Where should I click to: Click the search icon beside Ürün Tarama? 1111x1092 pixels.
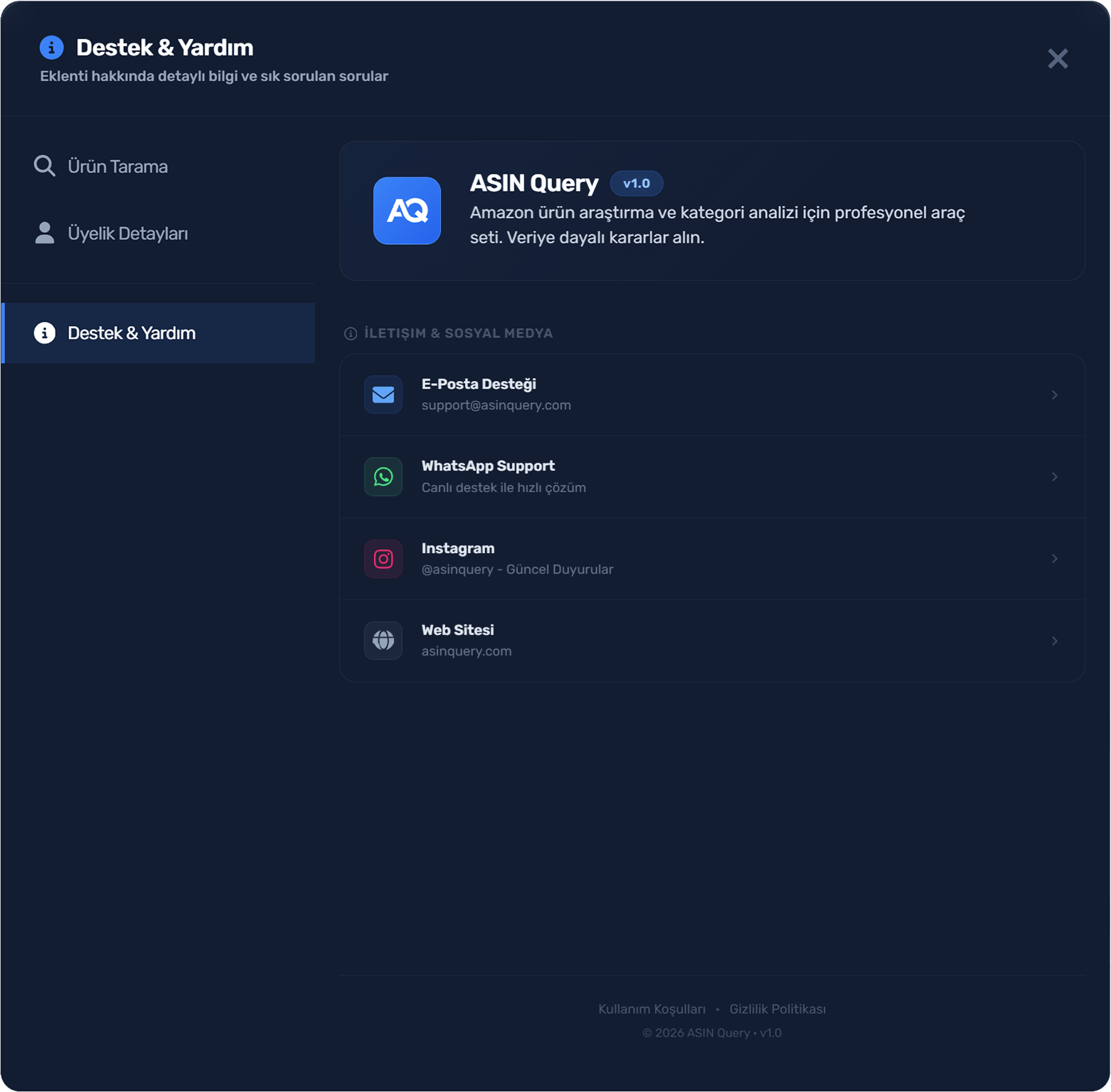44,166
